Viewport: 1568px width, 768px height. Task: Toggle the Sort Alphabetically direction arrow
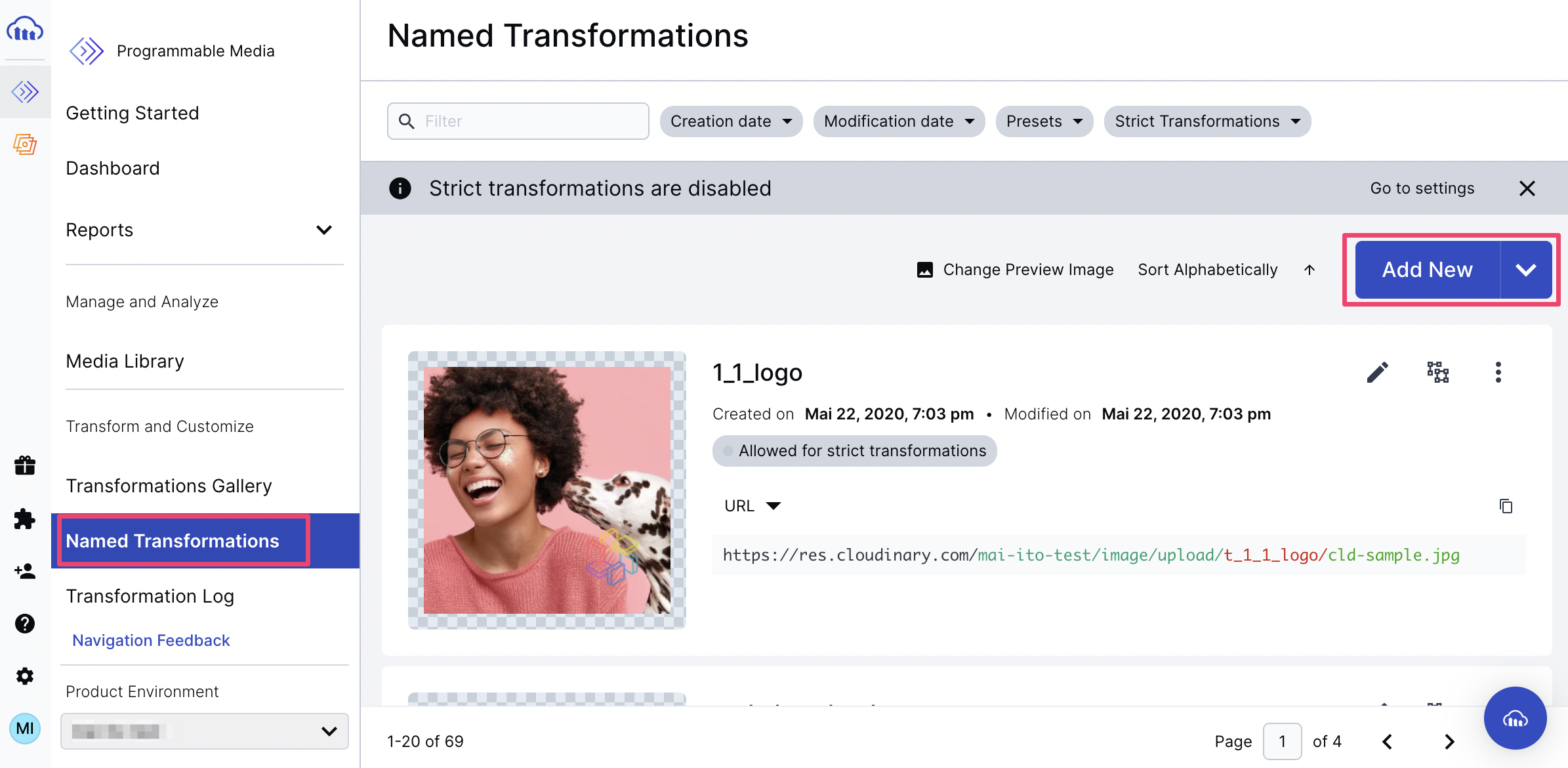point(1310,269)
